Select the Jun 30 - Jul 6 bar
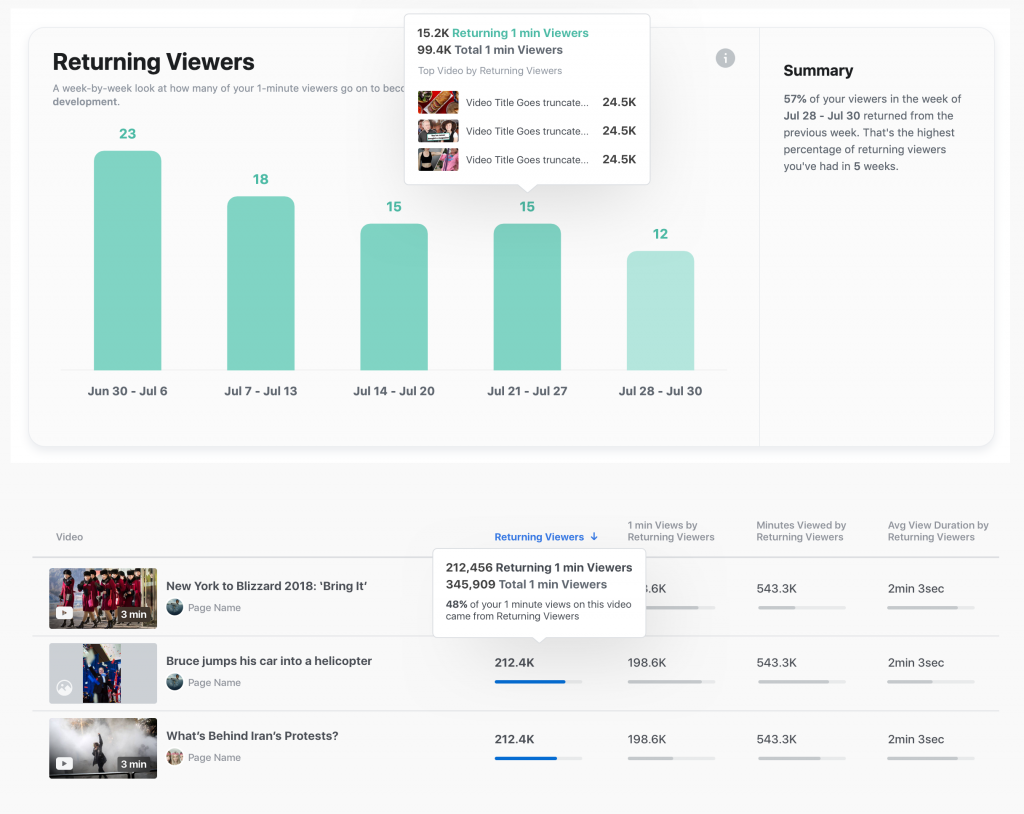The height and width of the screenshot is (814, 1024). [127, 260]
